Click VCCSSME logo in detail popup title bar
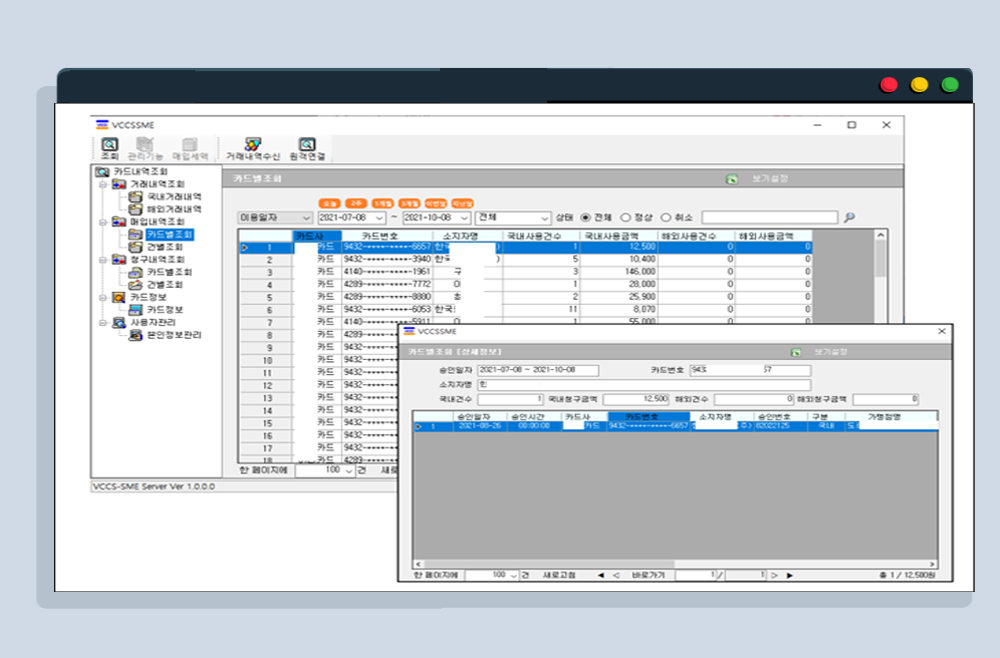This screenshot has width=1000, height=658. 409,332
